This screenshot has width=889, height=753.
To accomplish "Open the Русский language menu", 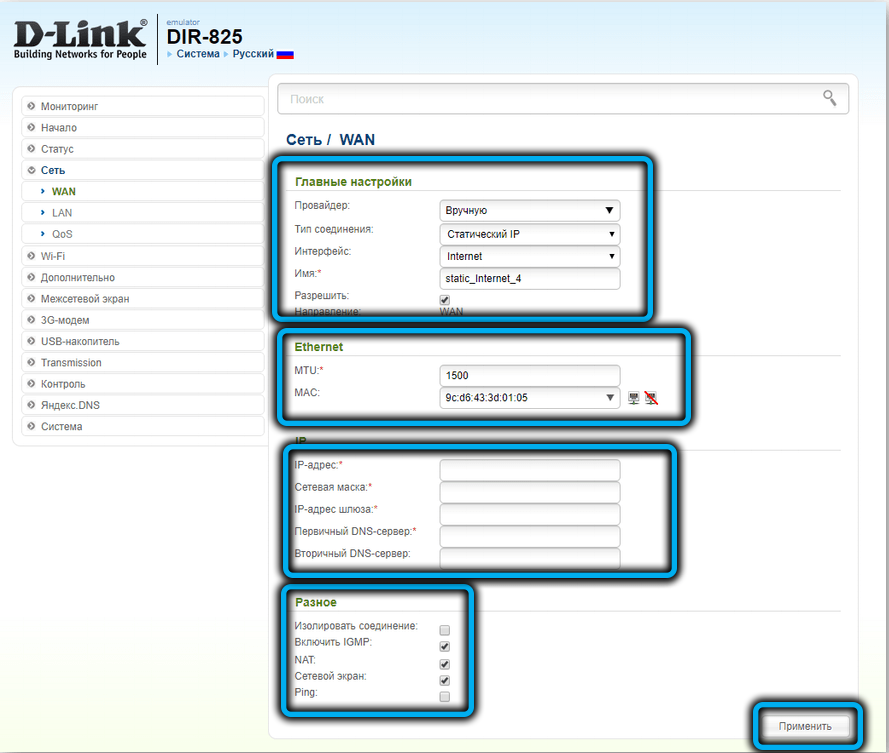I will (x=253, y=54).
